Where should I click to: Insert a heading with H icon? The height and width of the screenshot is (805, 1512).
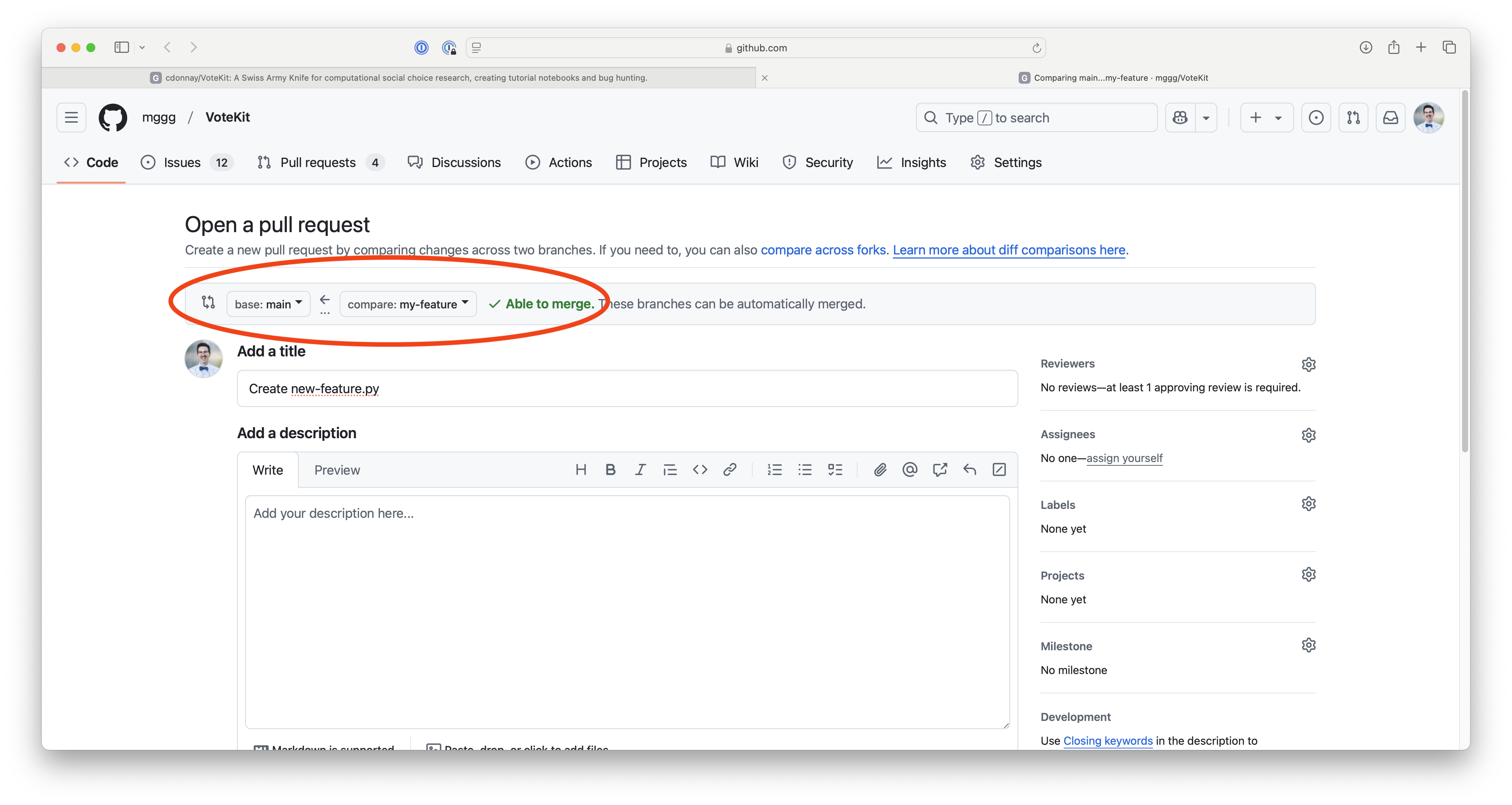click(x=580, y=469)
